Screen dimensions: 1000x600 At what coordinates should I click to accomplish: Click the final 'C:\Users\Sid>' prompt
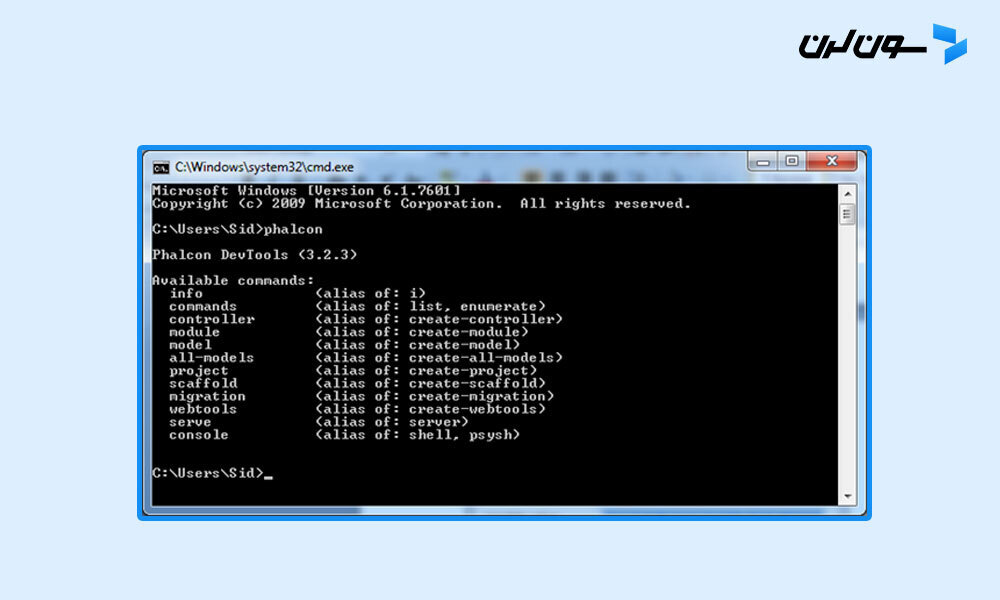tap(207, 473)
